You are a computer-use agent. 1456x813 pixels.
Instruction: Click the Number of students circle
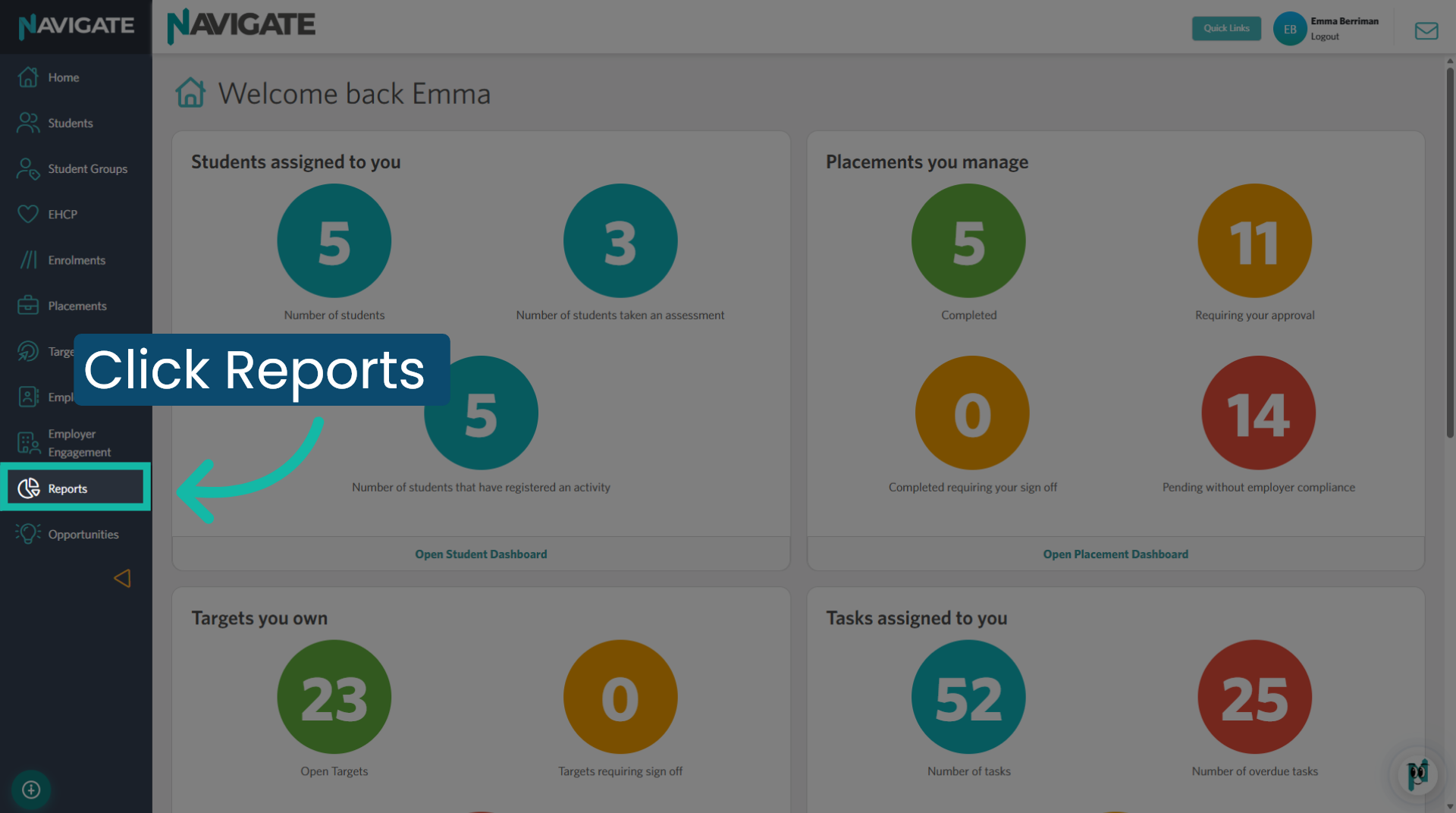click(x=334, y=240)
